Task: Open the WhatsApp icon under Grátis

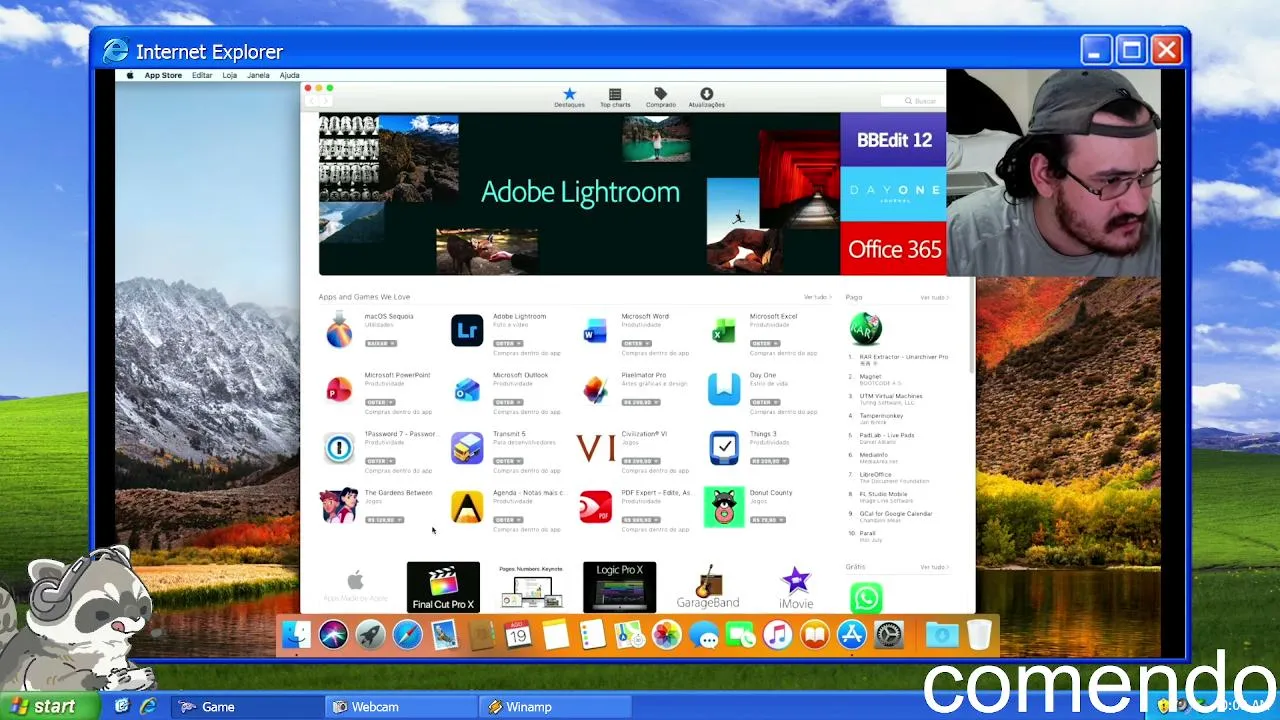Action: point(866,598)
